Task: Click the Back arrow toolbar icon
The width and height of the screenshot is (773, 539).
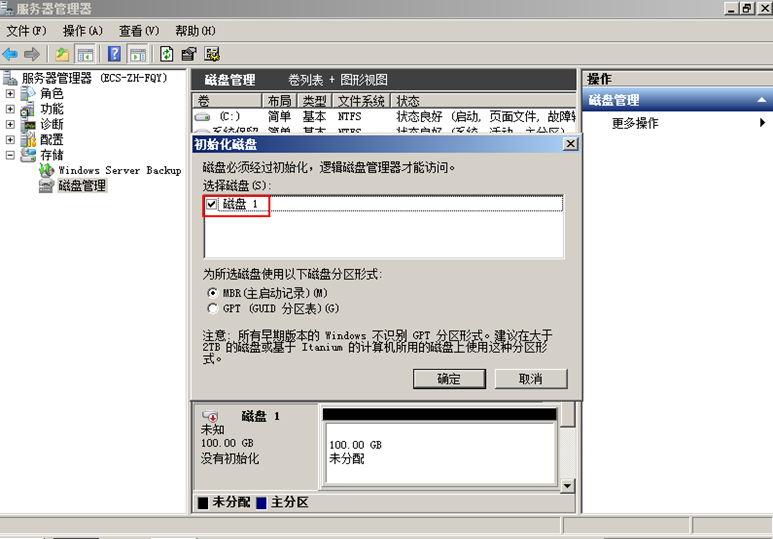Action: tap(10, 54)
